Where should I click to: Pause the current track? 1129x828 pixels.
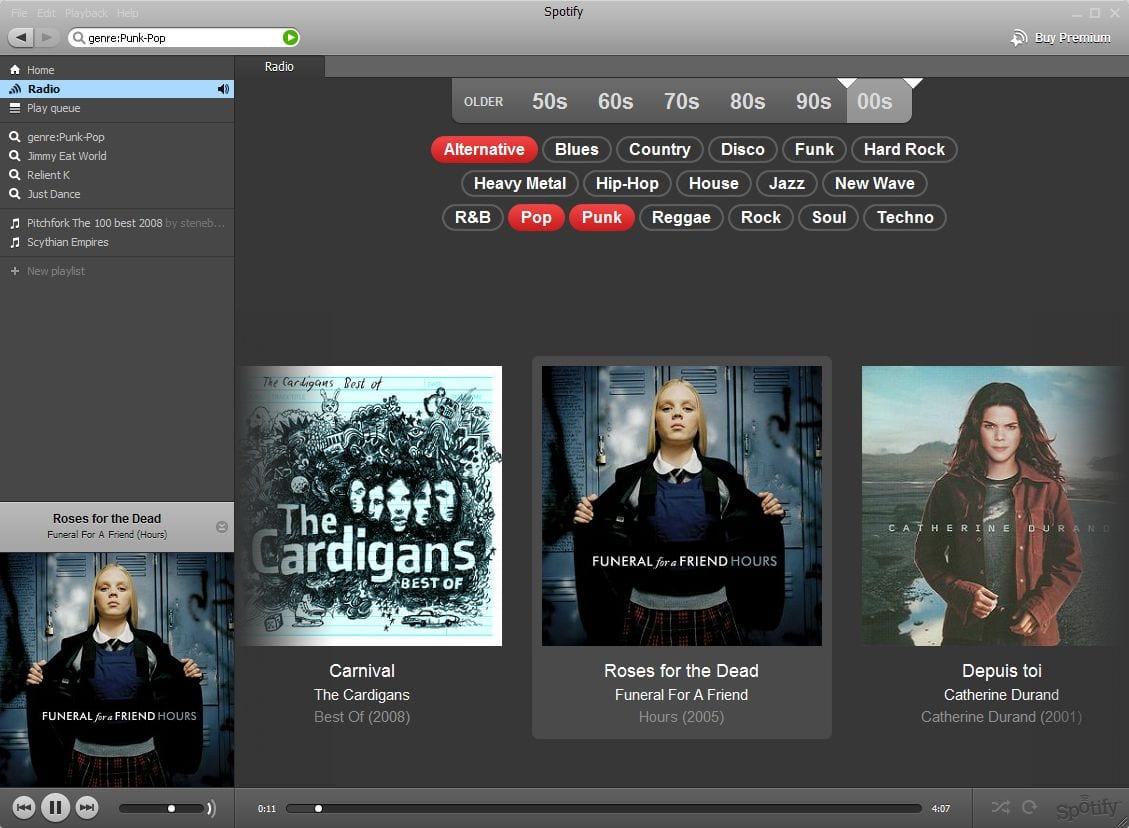(55, 807)
